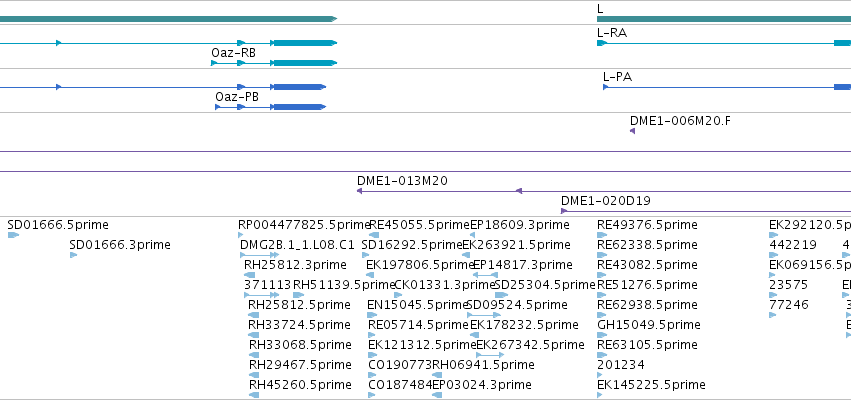The height and width of the screenshot is (400, 851).
Task: Select the RH25812.5prime label
Action: (299, 305)
